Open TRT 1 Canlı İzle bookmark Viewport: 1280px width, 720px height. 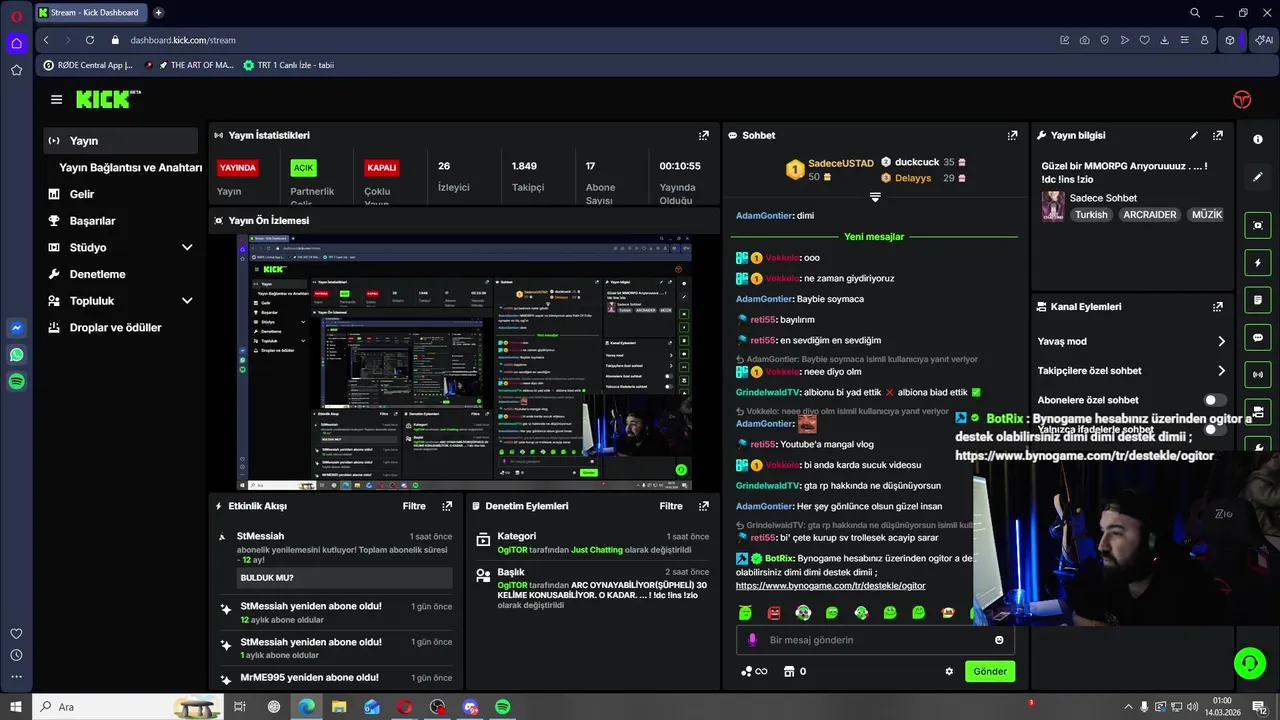click(288, 65)
